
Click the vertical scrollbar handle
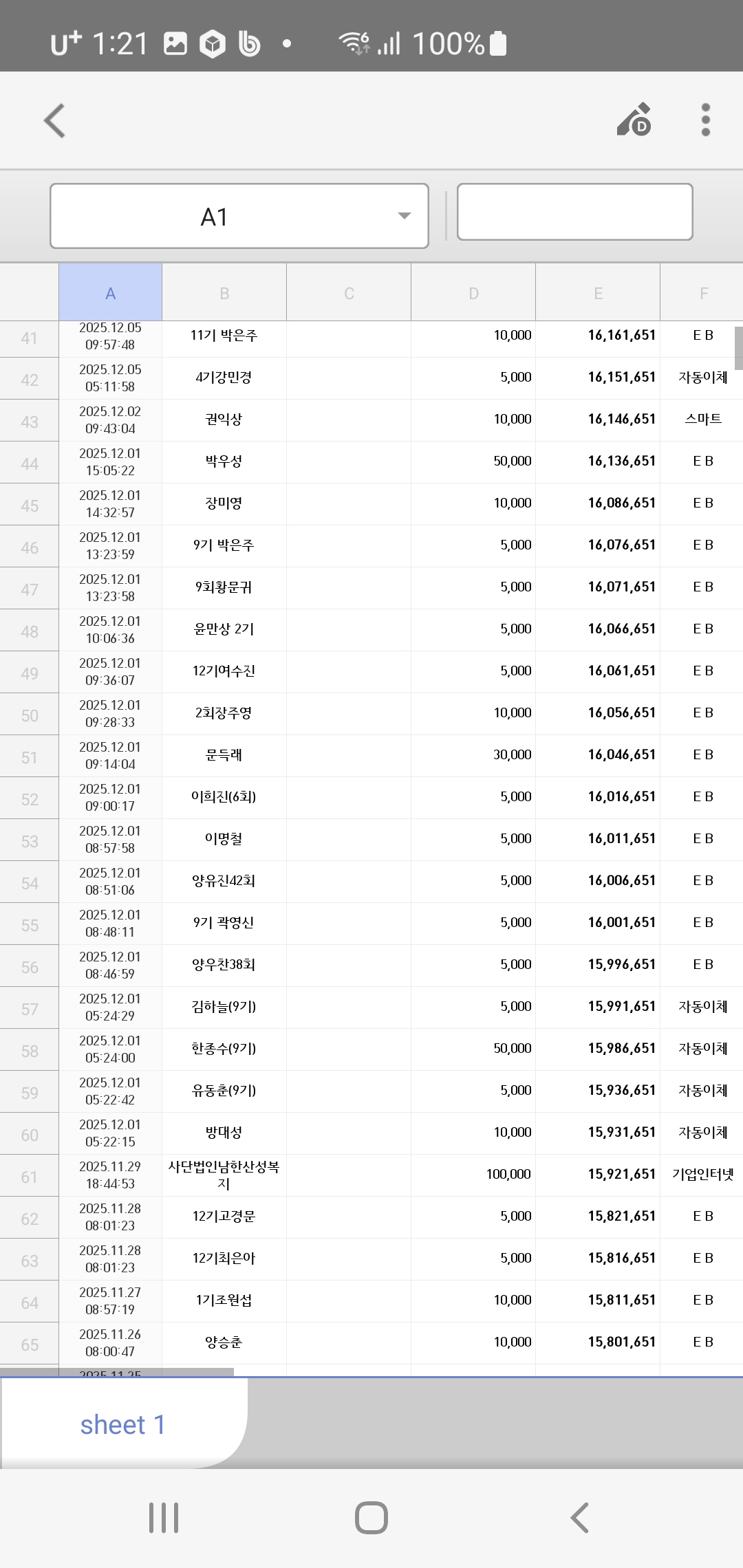[738, 348]
